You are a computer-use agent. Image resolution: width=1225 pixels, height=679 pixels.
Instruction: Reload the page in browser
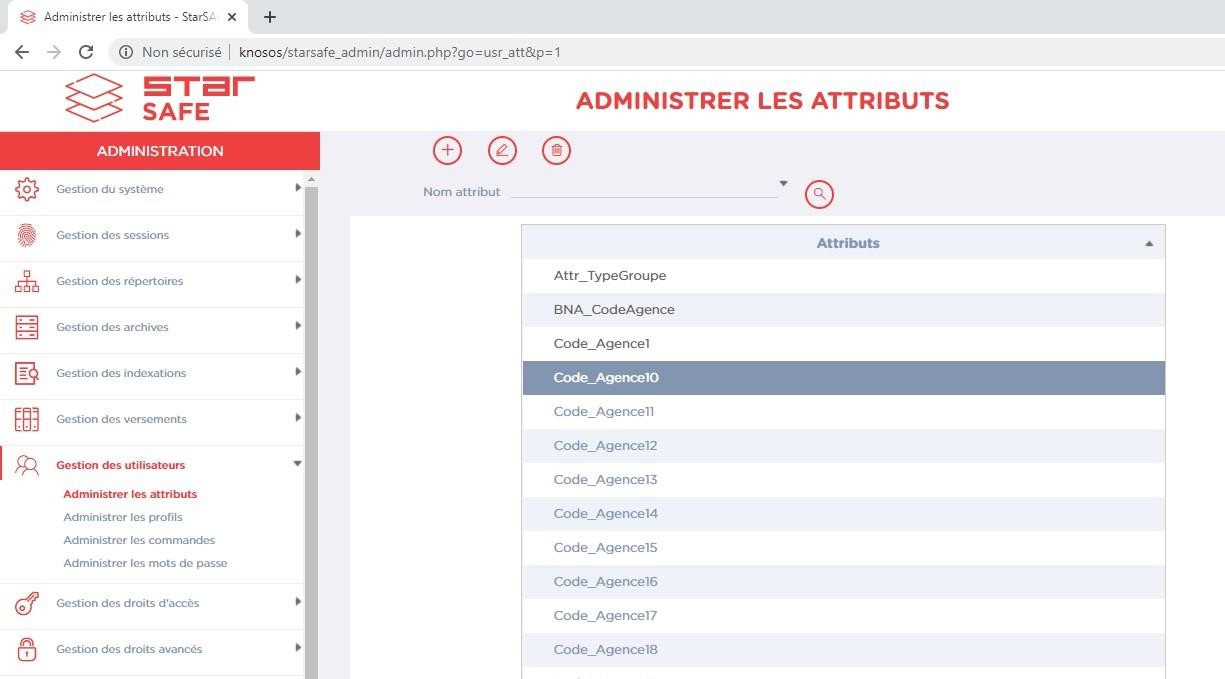[x=86, y=52]
